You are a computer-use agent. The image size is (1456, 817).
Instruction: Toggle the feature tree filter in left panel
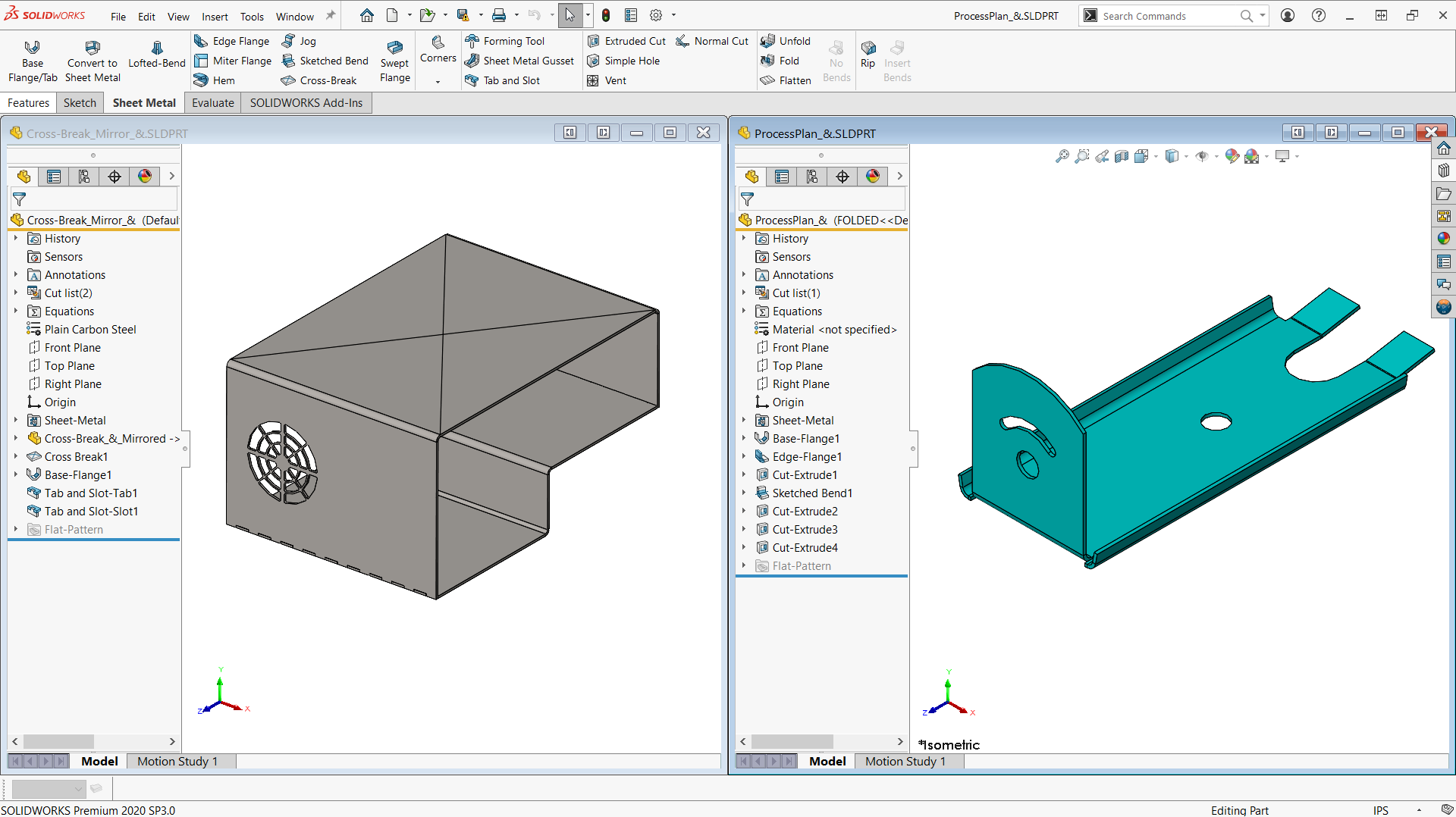pyautogui.click(x=20, y=199)
